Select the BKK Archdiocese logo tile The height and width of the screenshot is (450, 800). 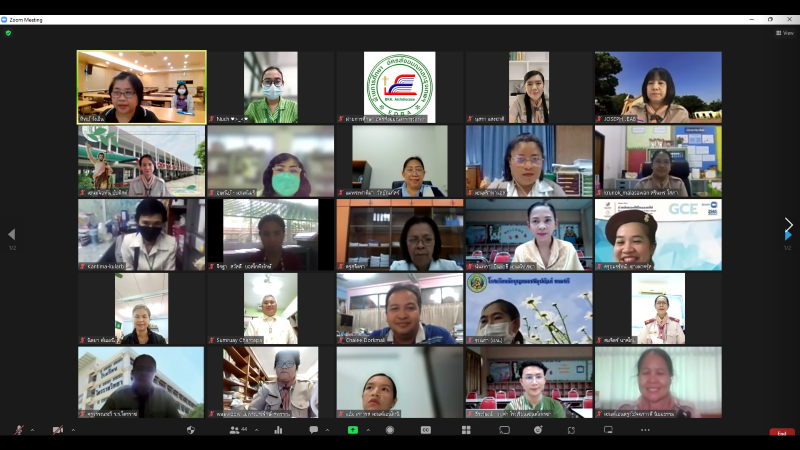tap(399, 87)
